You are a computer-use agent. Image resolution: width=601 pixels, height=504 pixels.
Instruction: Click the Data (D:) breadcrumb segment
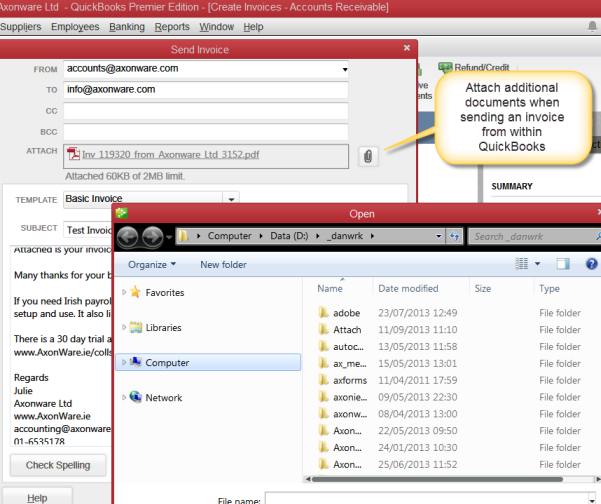coord(289,236)
